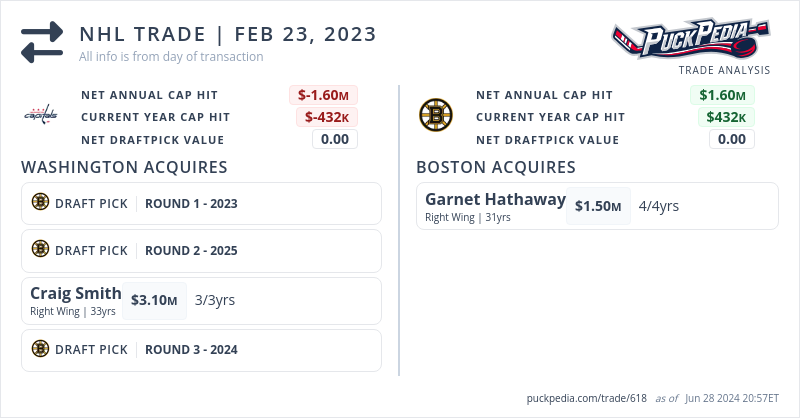Click the trade swap arrows icon
800x418 pixels.
[x=41, y=42]
